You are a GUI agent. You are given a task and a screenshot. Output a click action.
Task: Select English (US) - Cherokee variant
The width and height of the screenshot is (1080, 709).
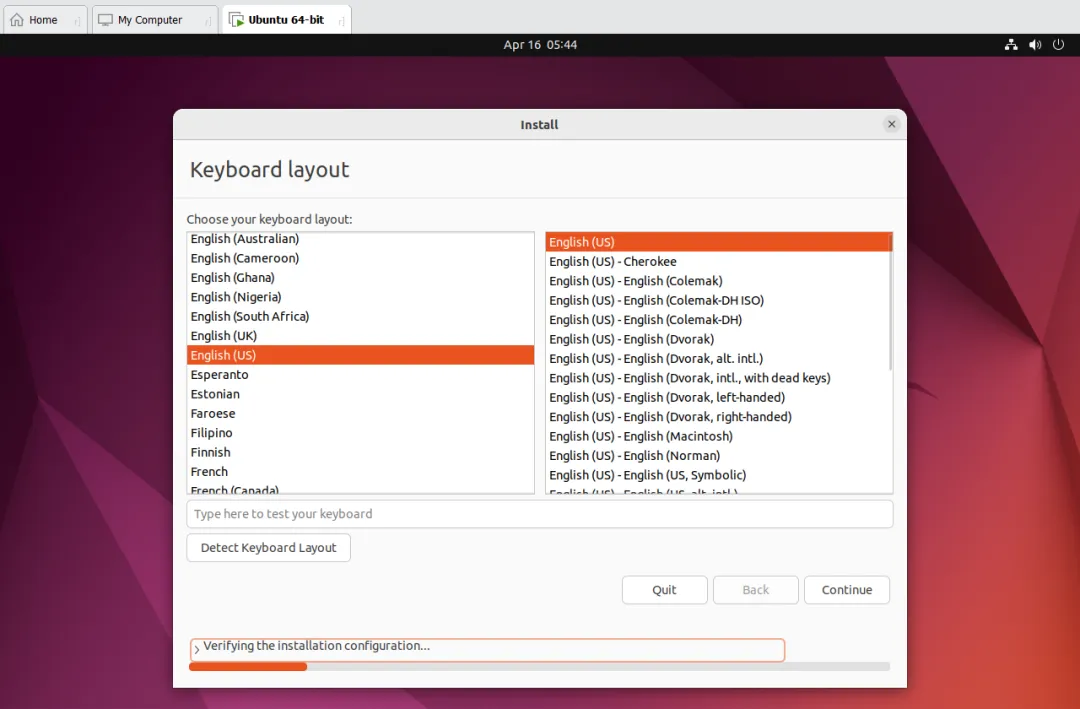(717, 262)
